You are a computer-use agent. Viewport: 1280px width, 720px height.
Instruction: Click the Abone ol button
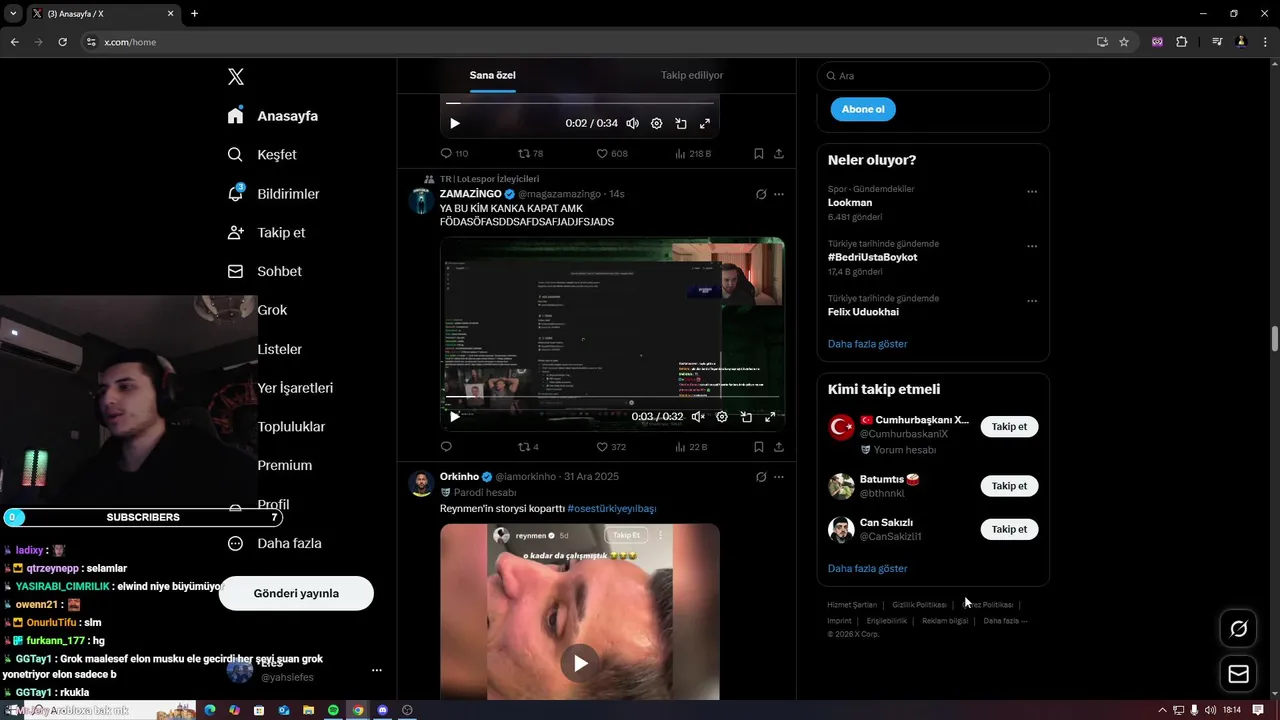point(863,109)
